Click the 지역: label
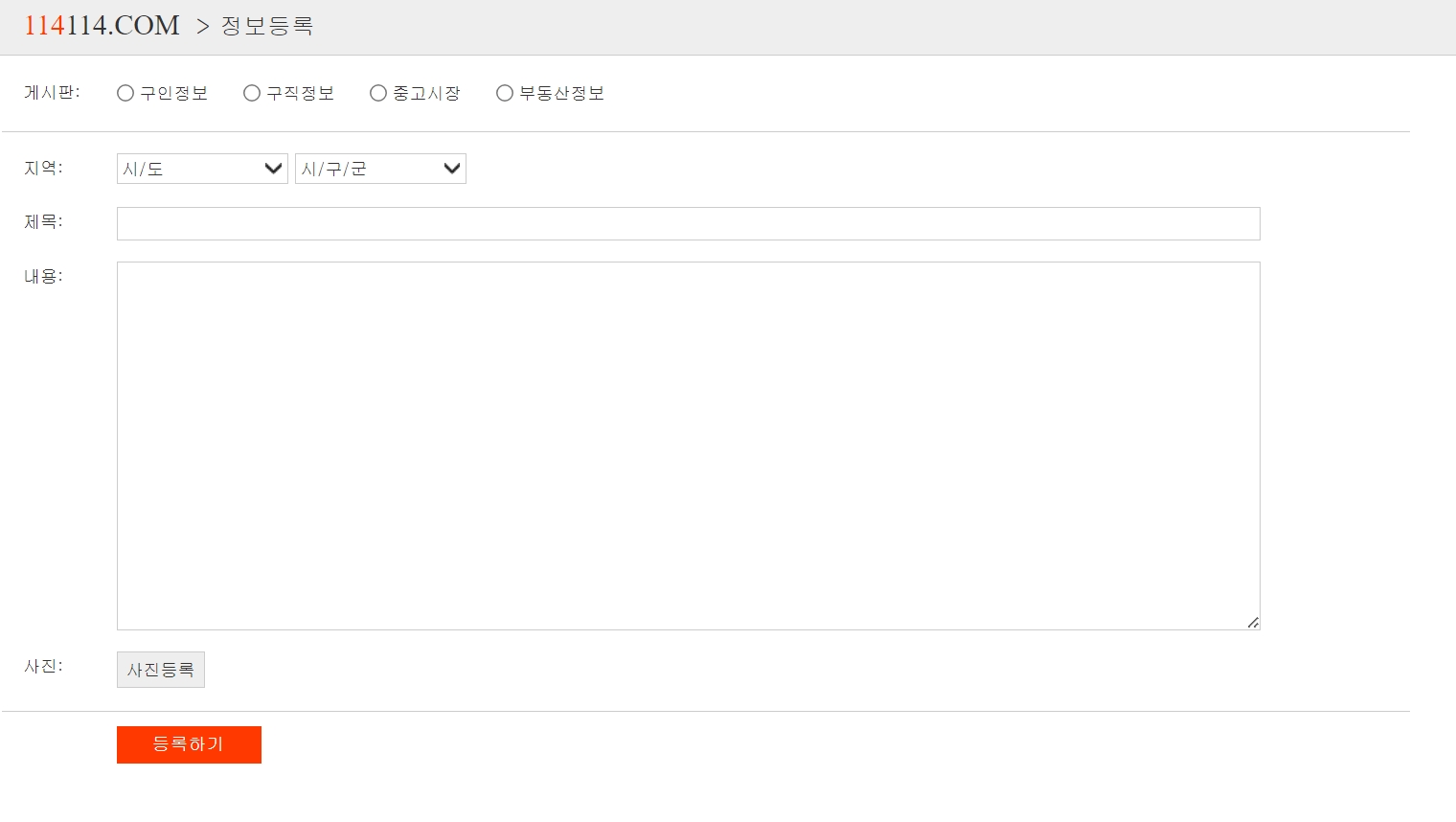Viewport: 1456px width, 822px height. coord(43,168)
